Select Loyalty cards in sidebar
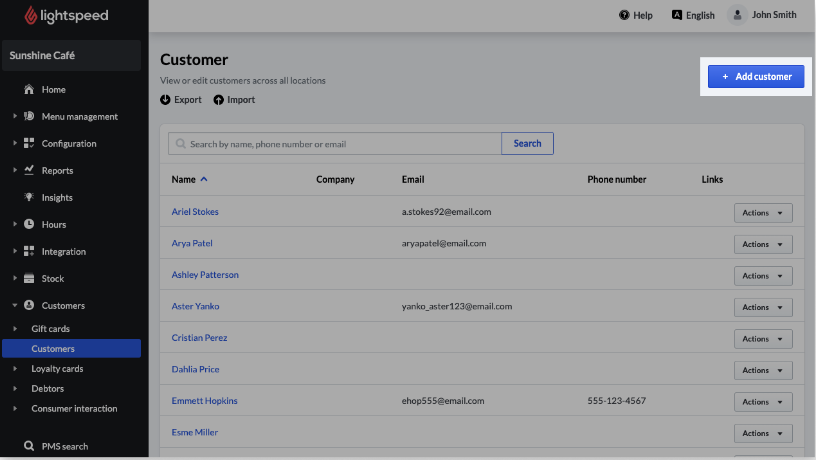 point(58,369)
